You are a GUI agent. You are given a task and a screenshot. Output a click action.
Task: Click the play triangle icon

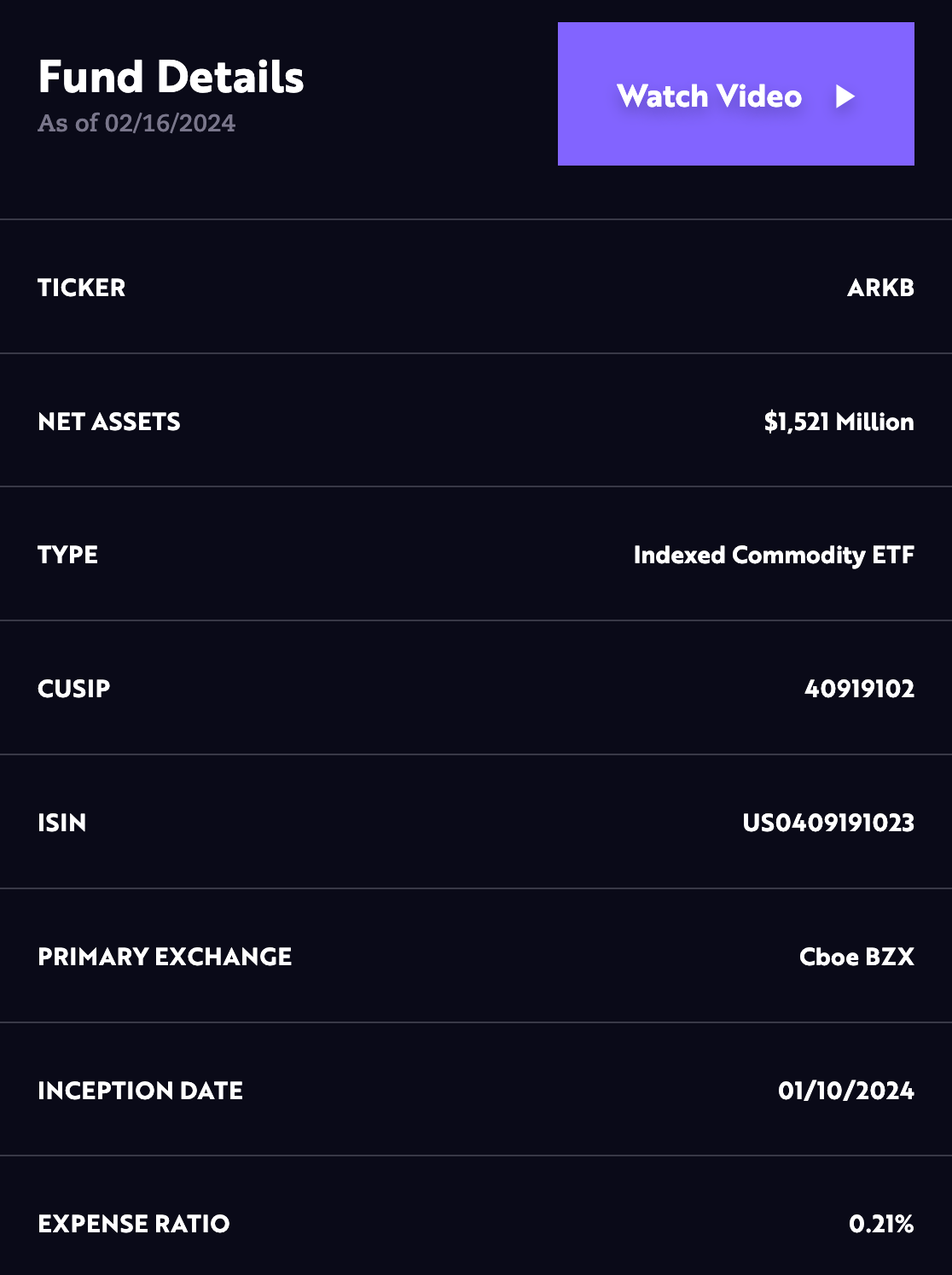click(x=845, y=96)
